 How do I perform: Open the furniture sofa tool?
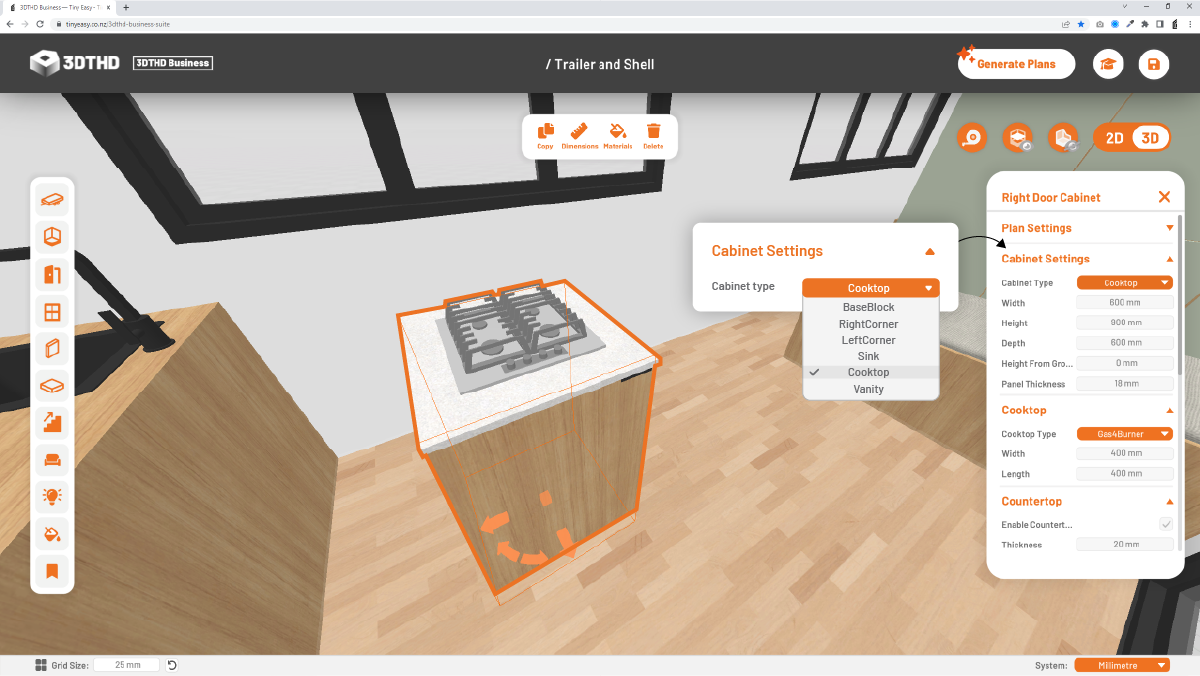point(52,460)
